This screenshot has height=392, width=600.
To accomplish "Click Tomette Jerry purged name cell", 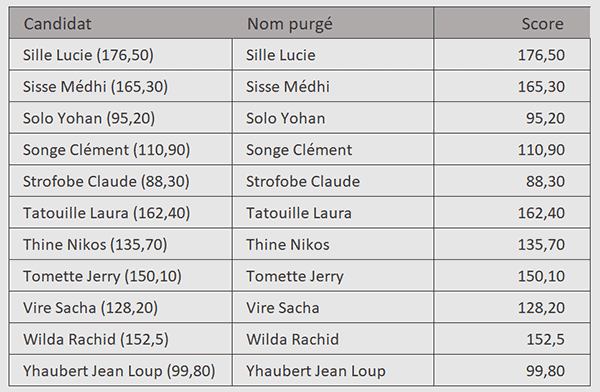I will click(x=333, y=276).
